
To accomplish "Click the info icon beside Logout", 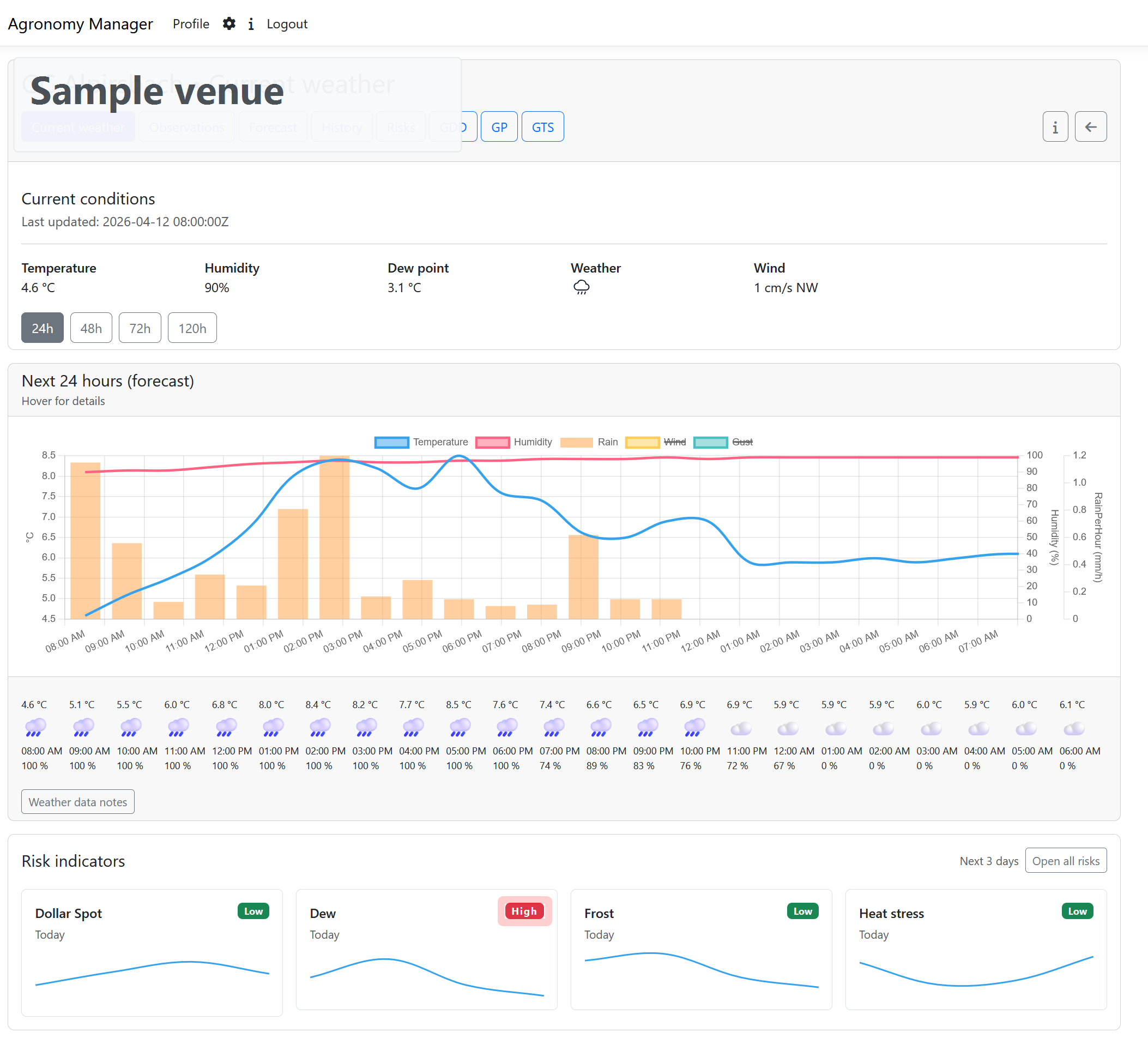I will [251, 24].
